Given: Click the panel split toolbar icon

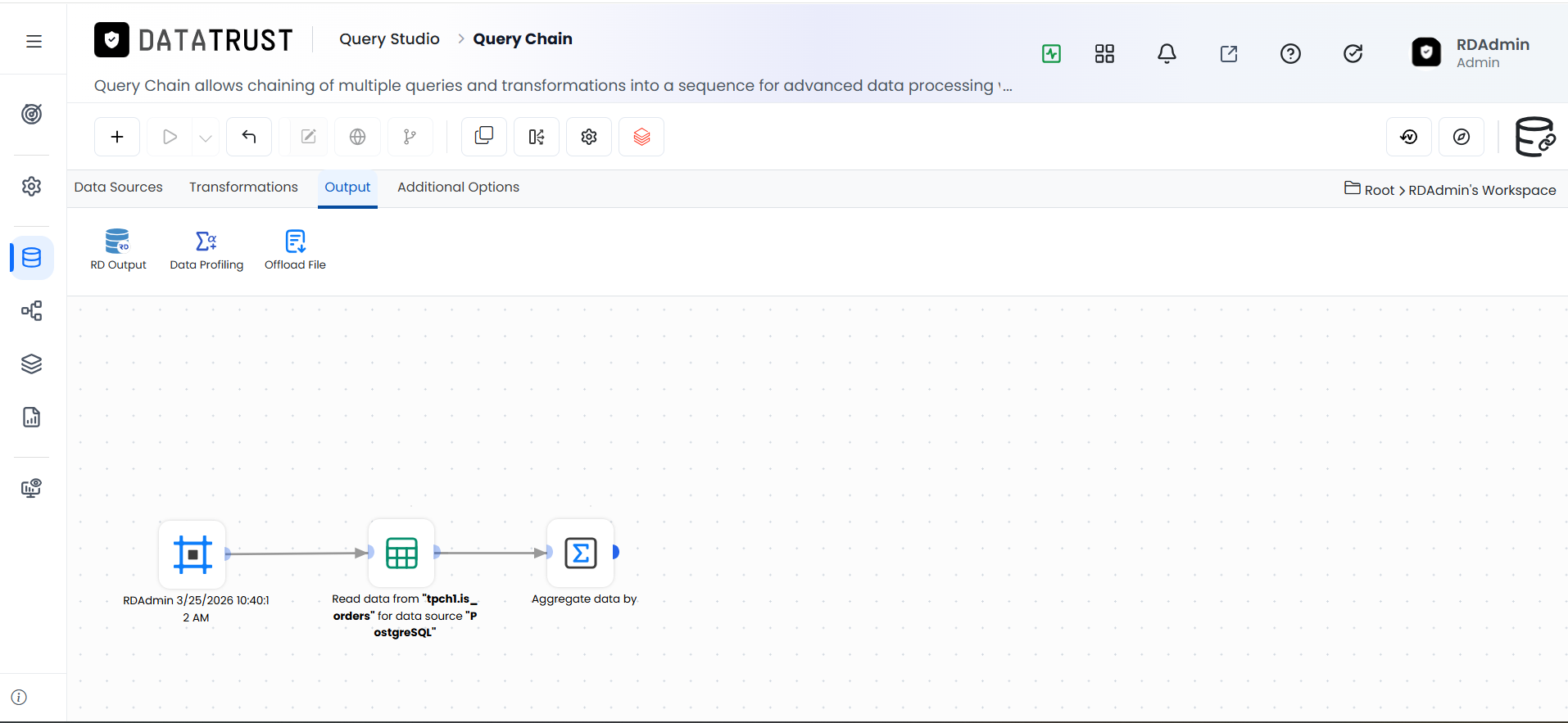Looking at the screenshot, I should (537, 137).
